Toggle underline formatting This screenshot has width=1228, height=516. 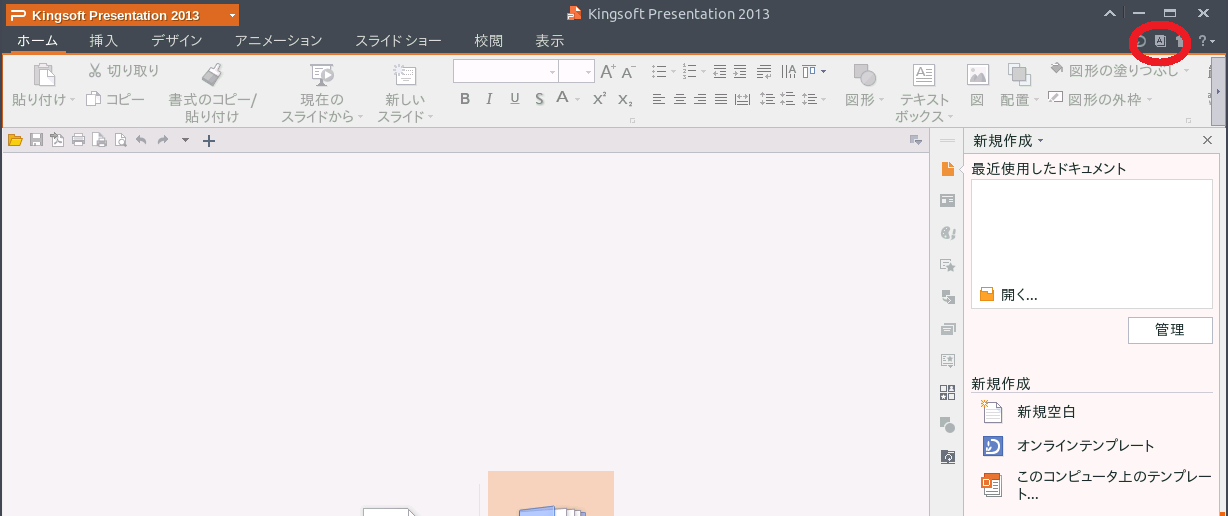(514, 98)
